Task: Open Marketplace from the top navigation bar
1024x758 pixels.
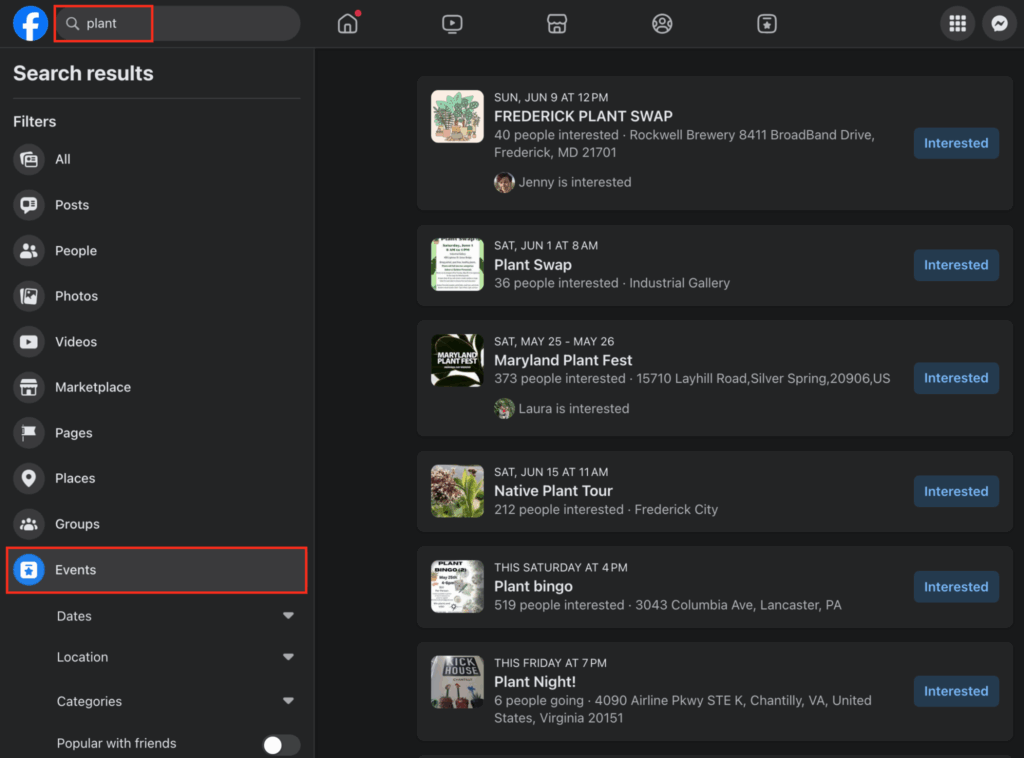Action: 557,23
